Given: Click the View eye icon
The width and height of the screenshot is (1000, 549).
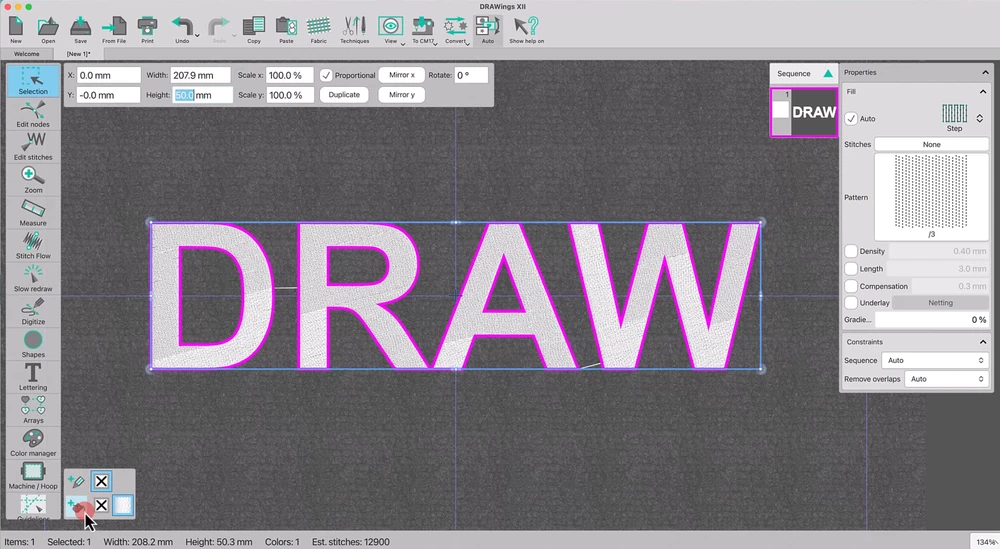Looking at the screenshot, I should click(x=390, y=27).
